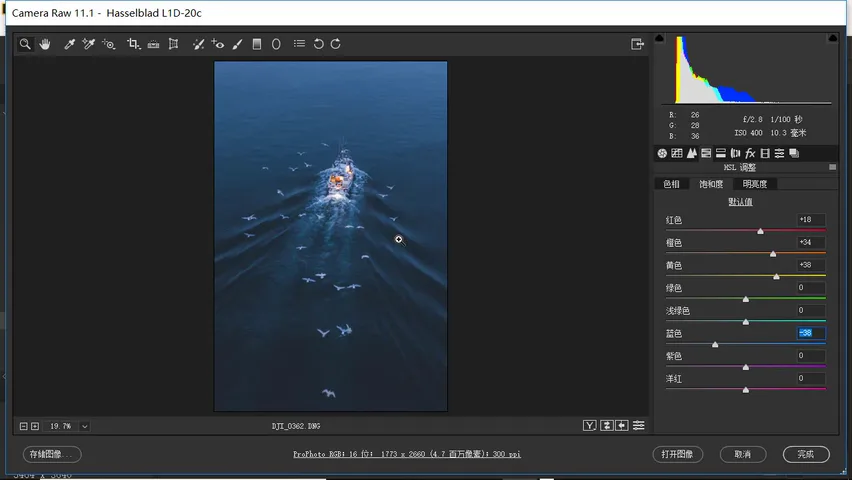Click the zoom out minus button

tap(23, 426)
